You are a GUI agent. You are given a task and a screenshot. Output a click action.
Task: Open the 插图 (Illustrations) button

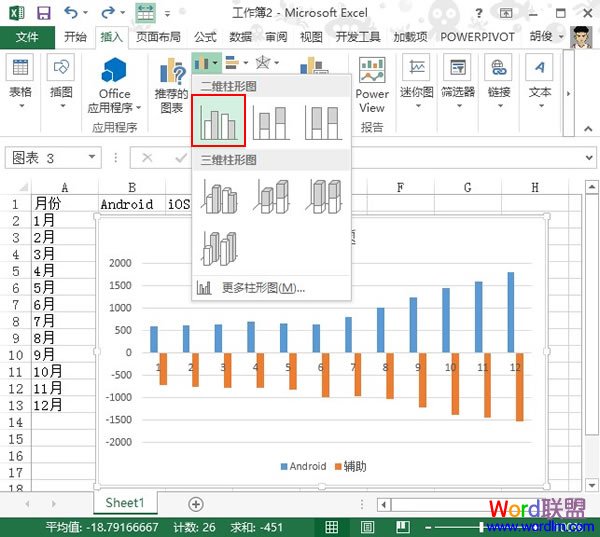[61, 82]
